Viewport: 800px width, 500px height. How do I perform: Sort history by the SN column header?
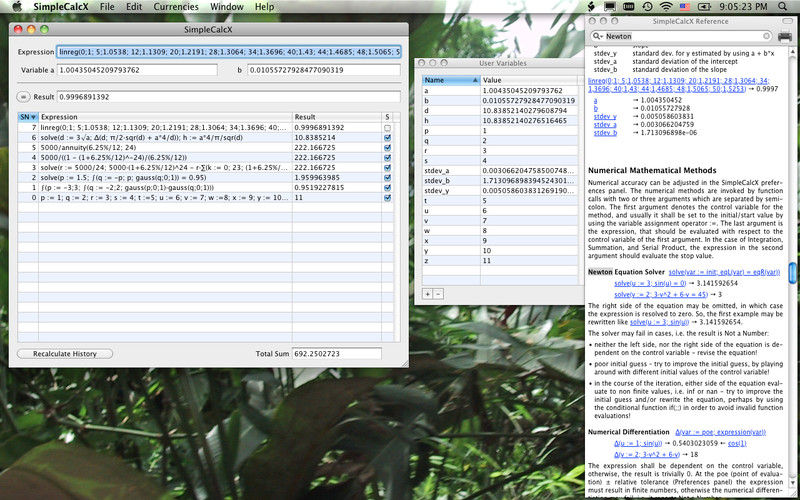[x=28, y=117]
